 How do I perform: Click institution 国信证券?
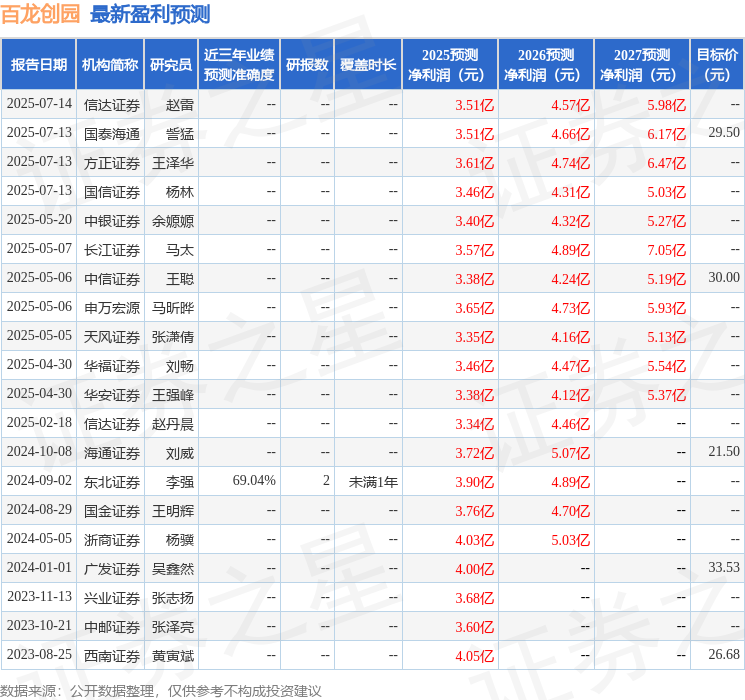[x=112, y=192]
